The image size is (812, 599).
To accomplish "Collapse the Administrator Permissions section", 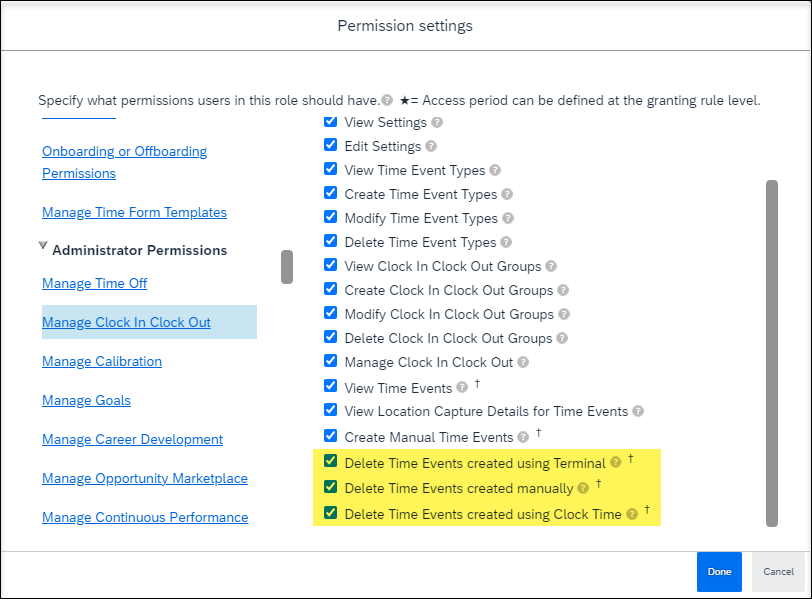I will point(43,246).
